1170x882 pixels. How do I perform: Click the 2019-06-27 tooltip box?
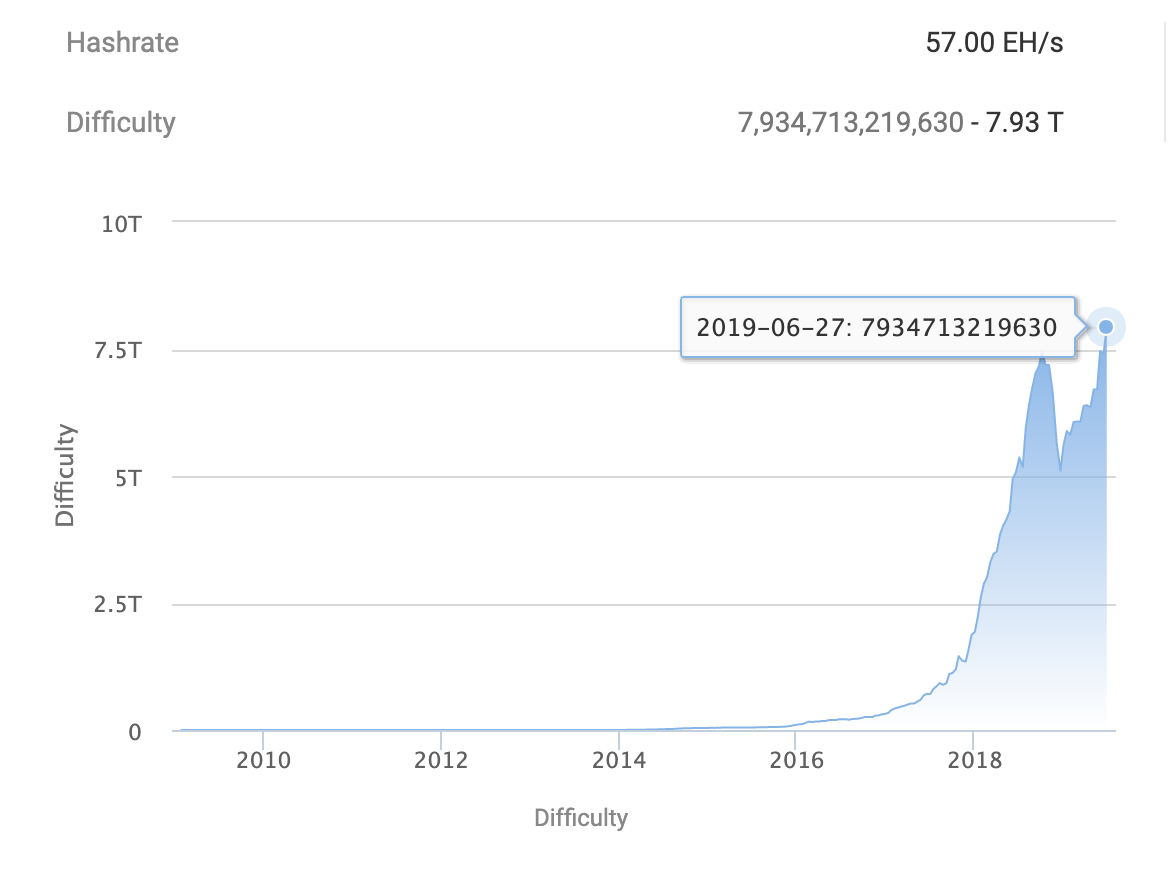point(877,327)
